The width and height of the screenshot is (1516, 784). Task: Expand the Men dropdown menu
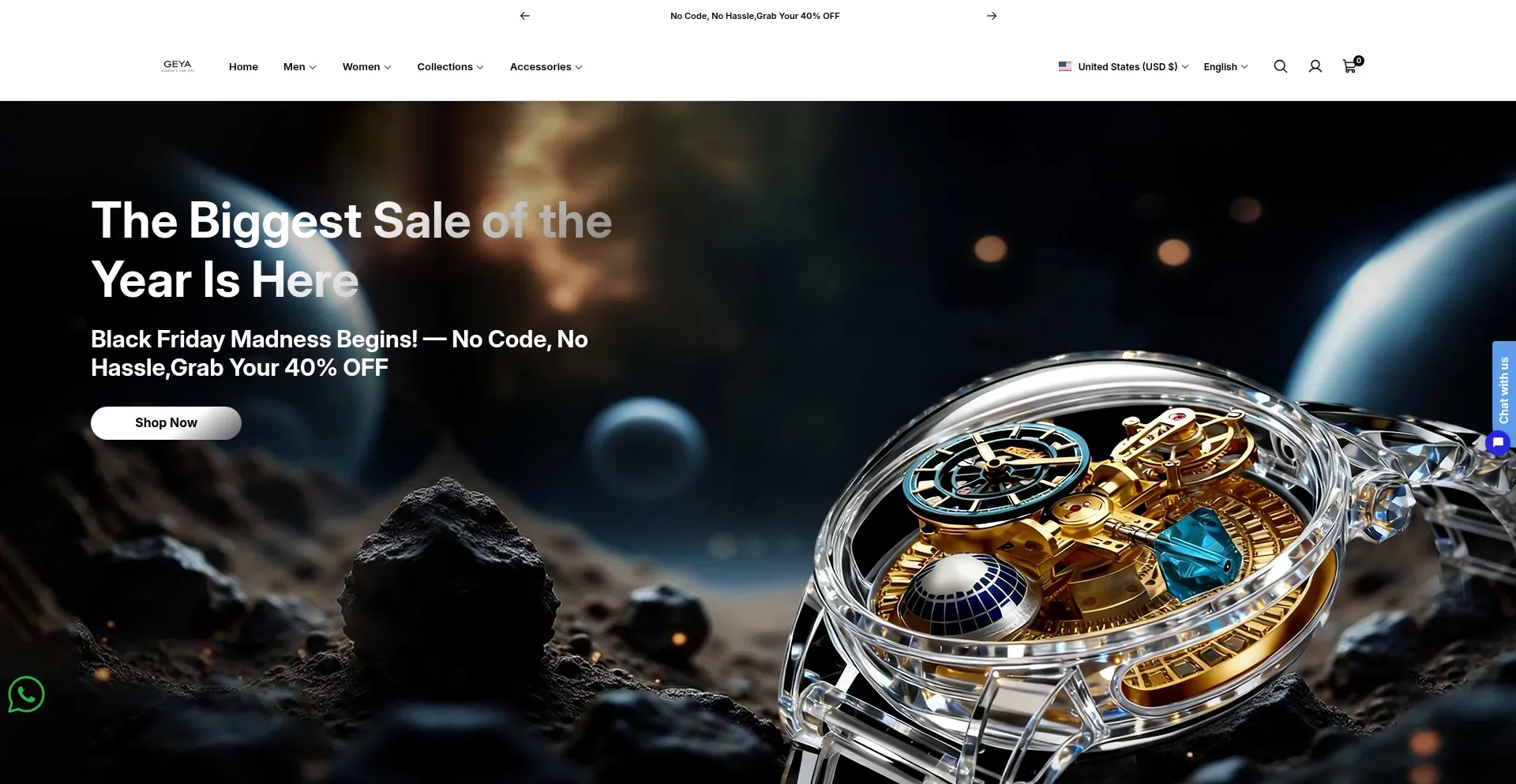pos(300,67)
